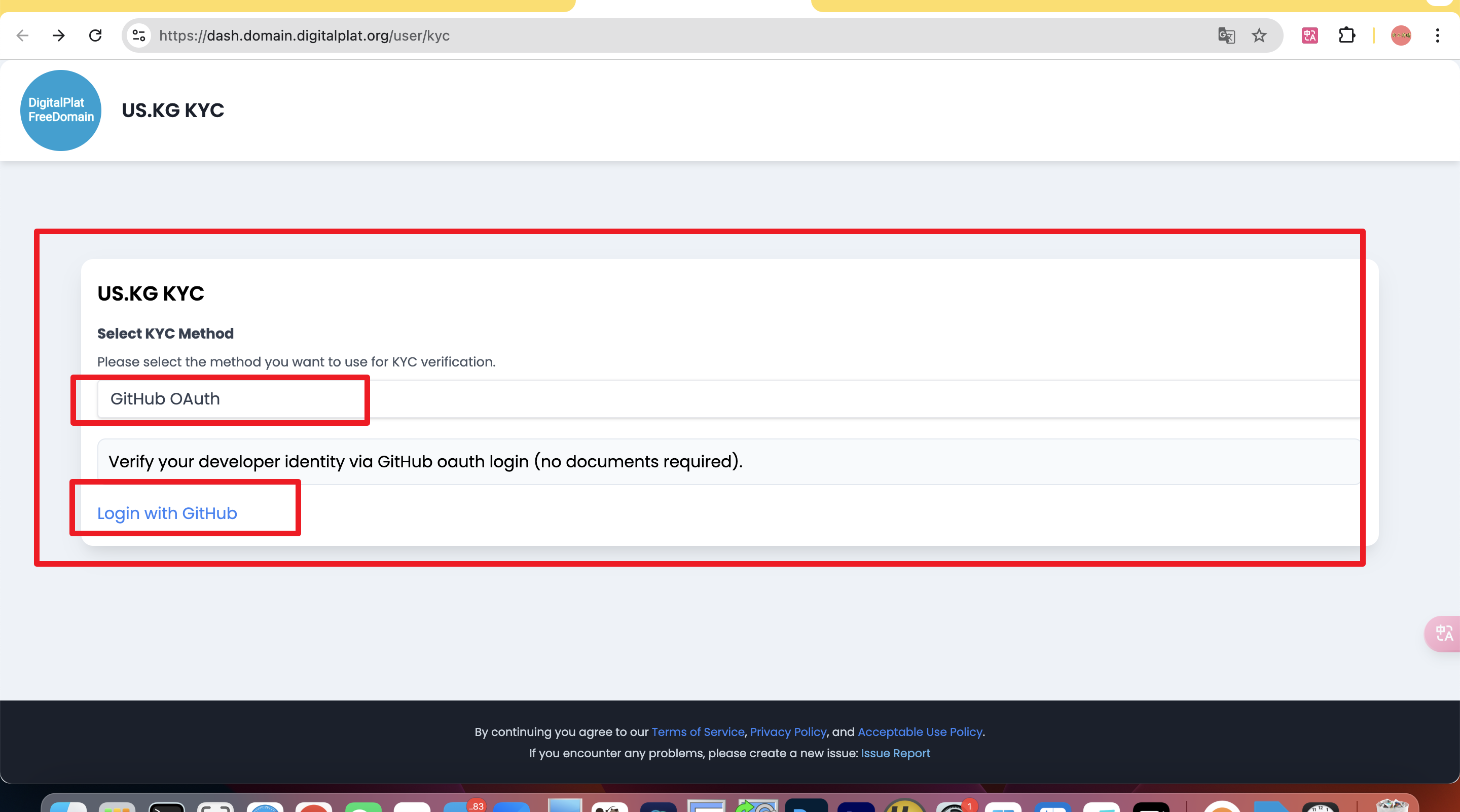Go forward in browser history
1460x812 pixels.
58,35
